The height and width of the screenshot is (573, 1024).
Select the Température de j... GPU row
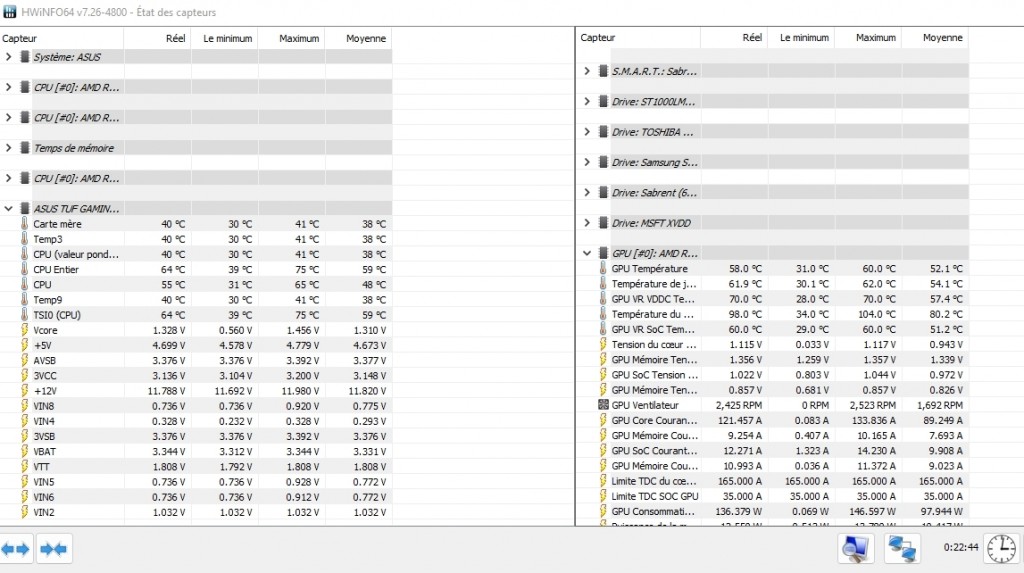point(773,284)
